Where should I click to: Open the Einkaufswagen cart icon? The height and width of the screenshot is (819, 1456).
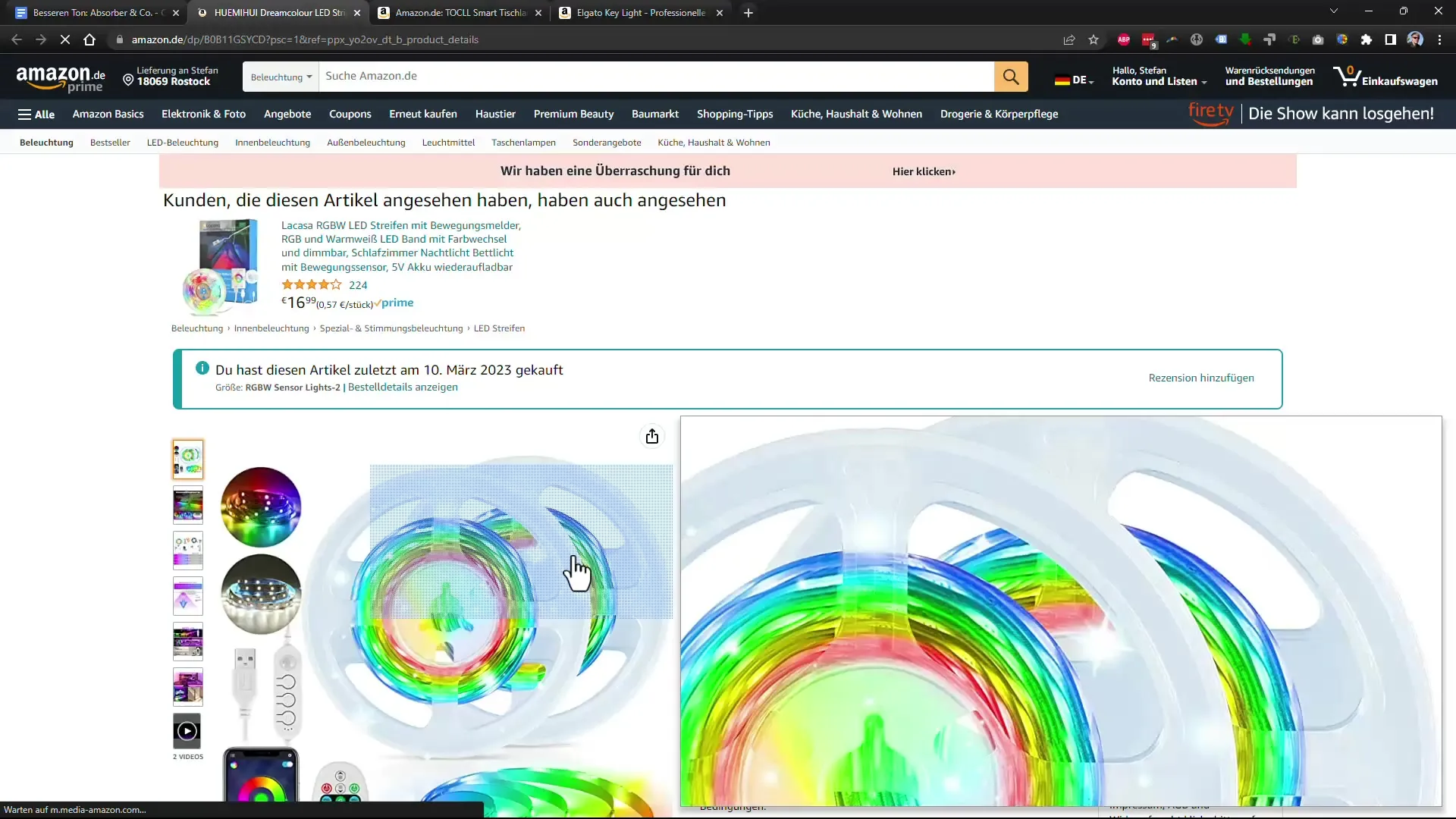click(1385, 77)
